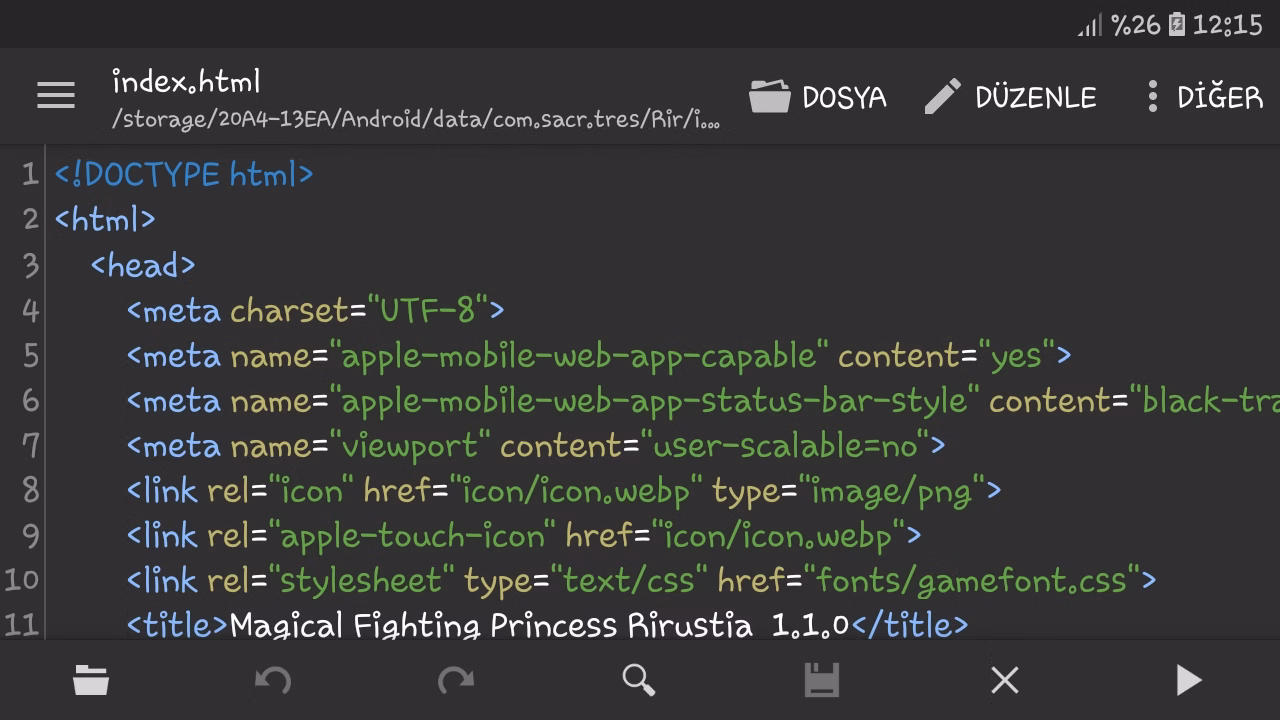The width and height of the screenshot is (1280, 720).
Task: Tap the storage path under the filename
Action: tap(415, 120)
